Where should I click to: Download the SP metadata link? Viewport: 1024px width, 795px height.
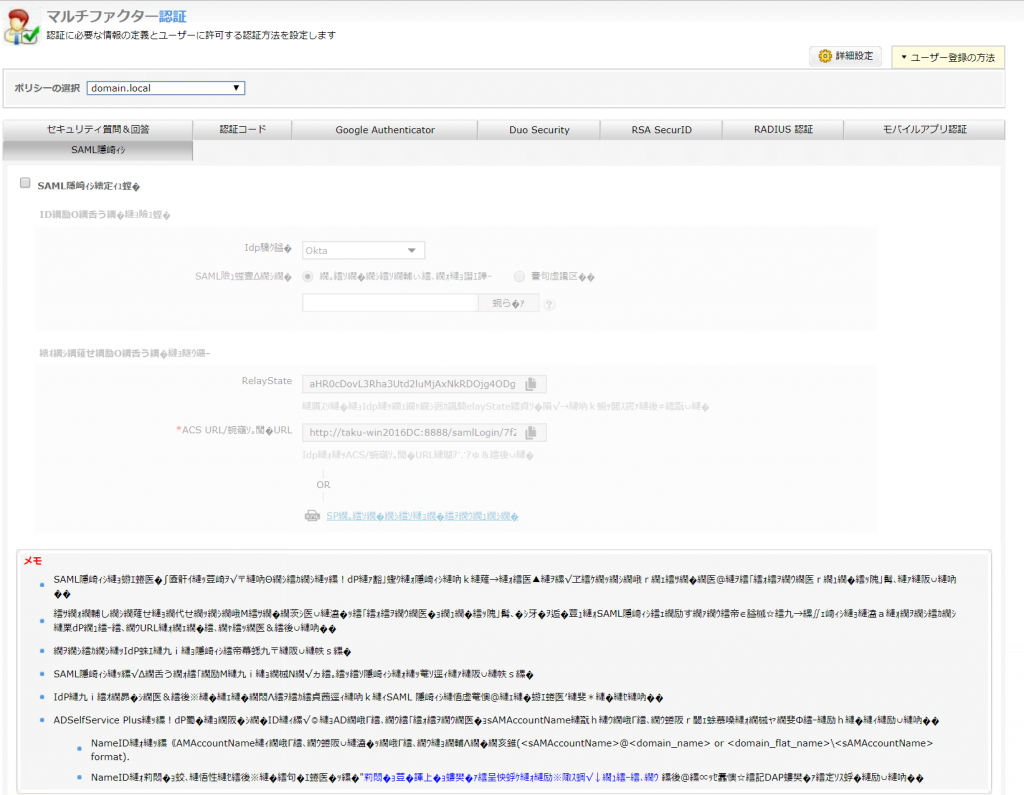[422, 516]
